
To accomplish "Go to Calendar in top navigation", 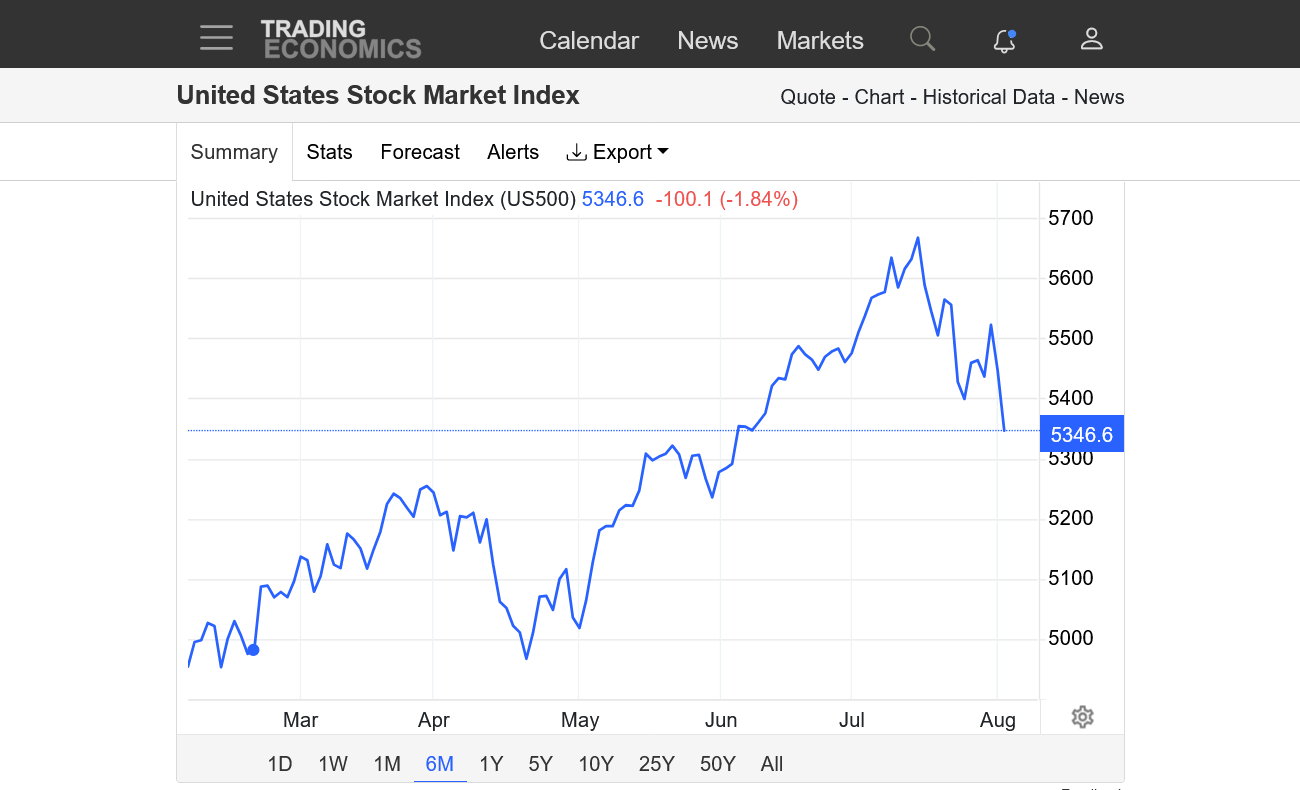I will (589, 40).
